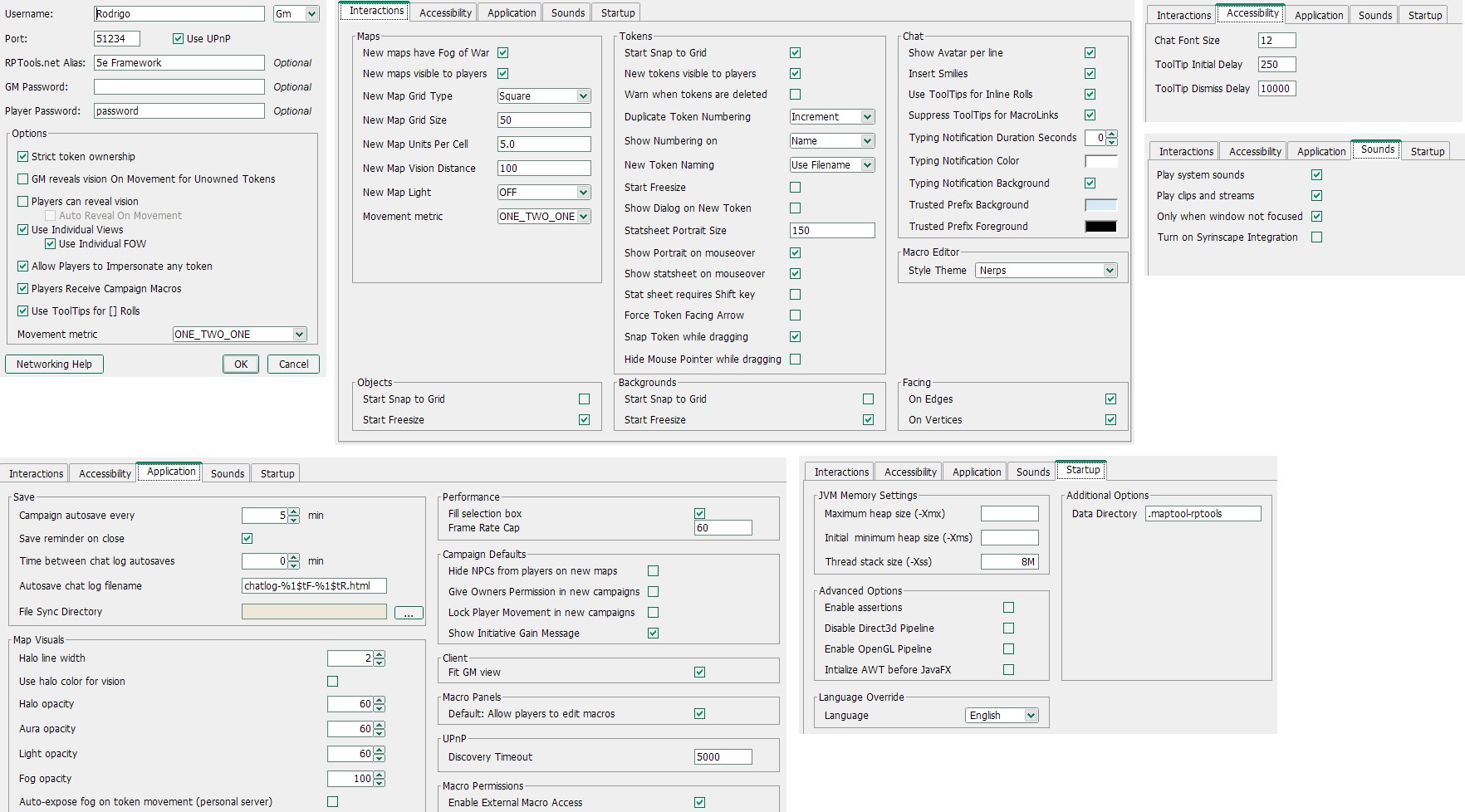Toggle Show Portrait on mouseover
This screenshot has height=812, width=1465.
tap(795, 253)
